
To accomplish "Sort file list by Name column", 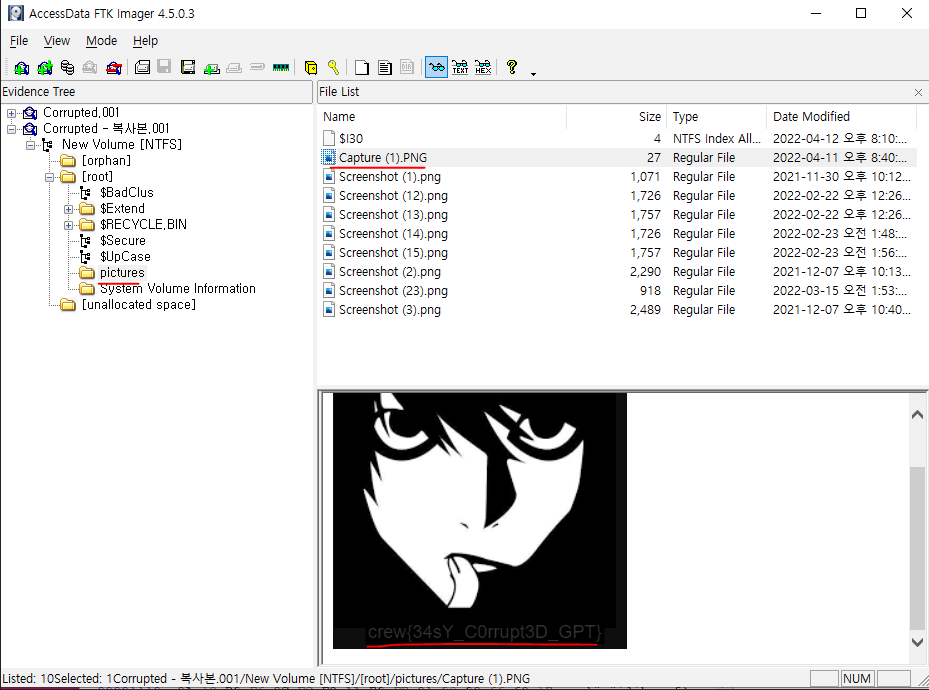I will point(441,117).
